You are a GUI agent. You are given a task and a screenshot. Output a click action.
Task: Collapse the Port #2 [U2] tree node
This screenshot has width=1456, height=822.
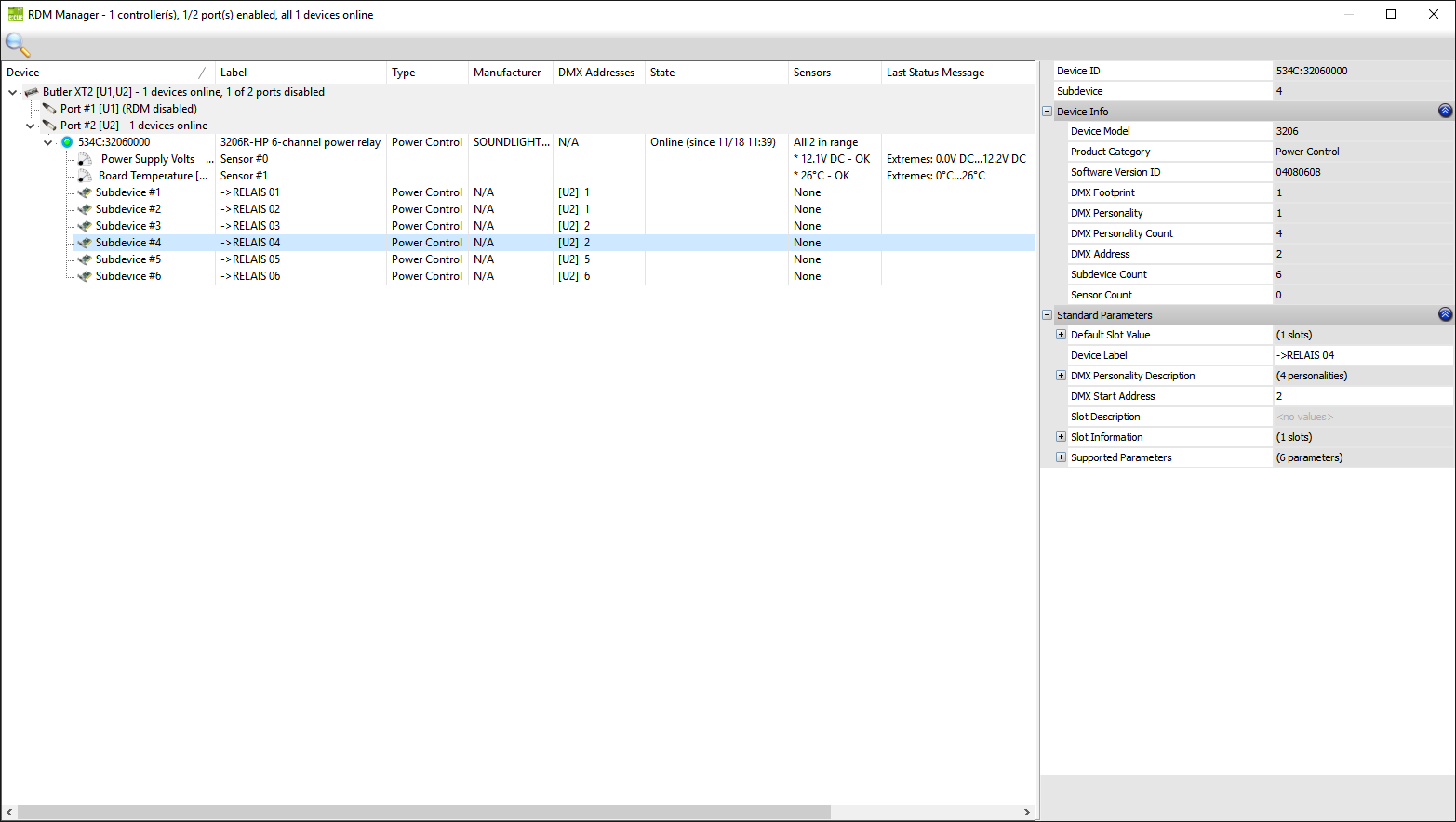click(x=31, y=126)
